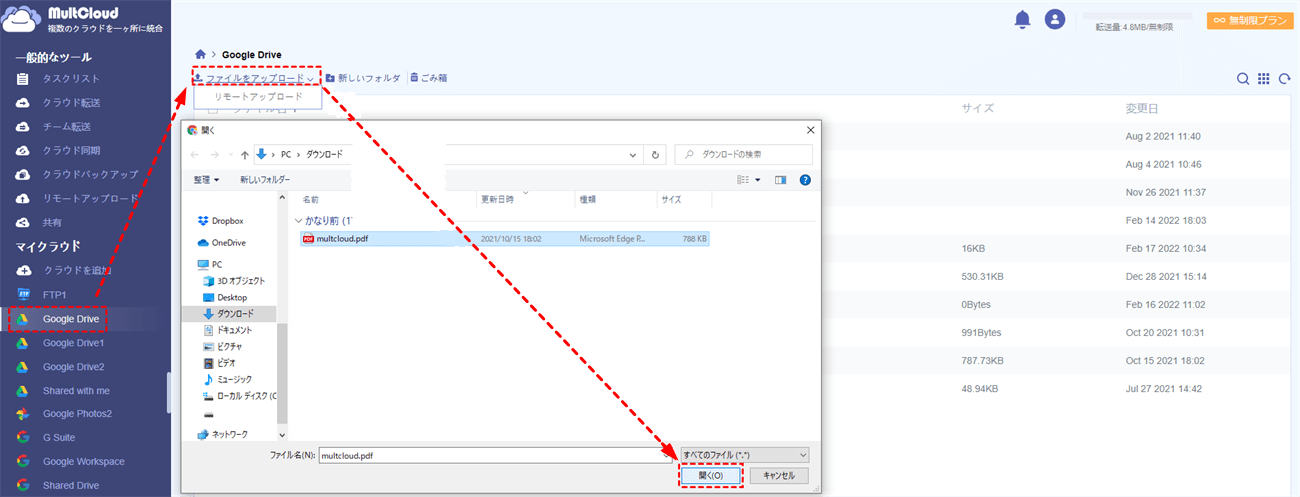Click the 無制限プラン upgrade button
Viewport: 1300px width, 497px height.
(x=1249, y=20)
